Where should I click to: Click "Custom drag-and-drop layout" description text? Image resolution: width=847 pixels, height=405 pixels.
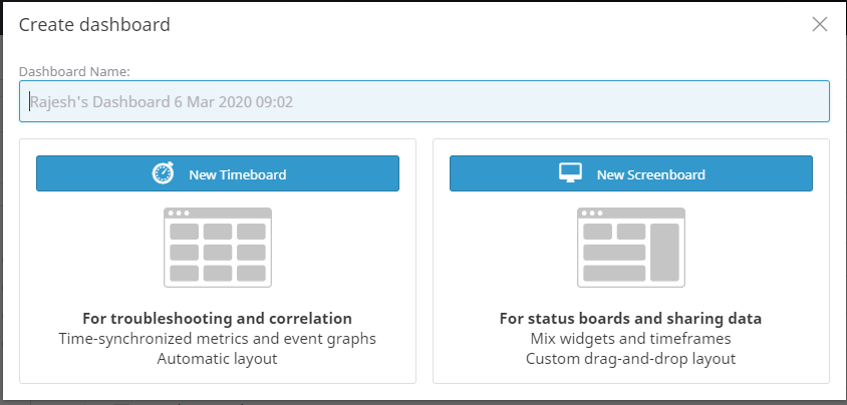click(631, 358)
